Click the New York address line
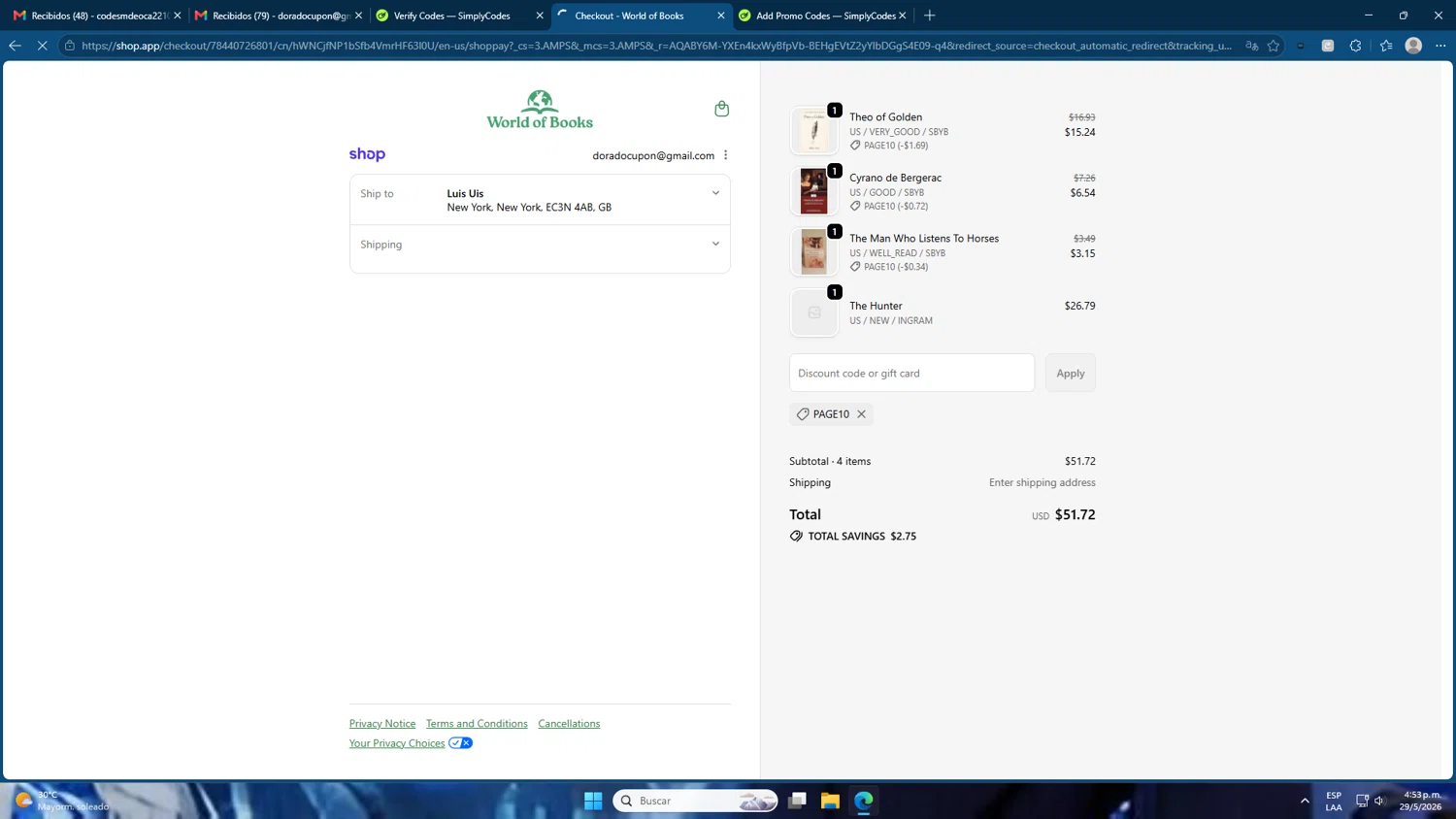The height and width of the screenshot is (819, 1456). click(x=529, y=208)
